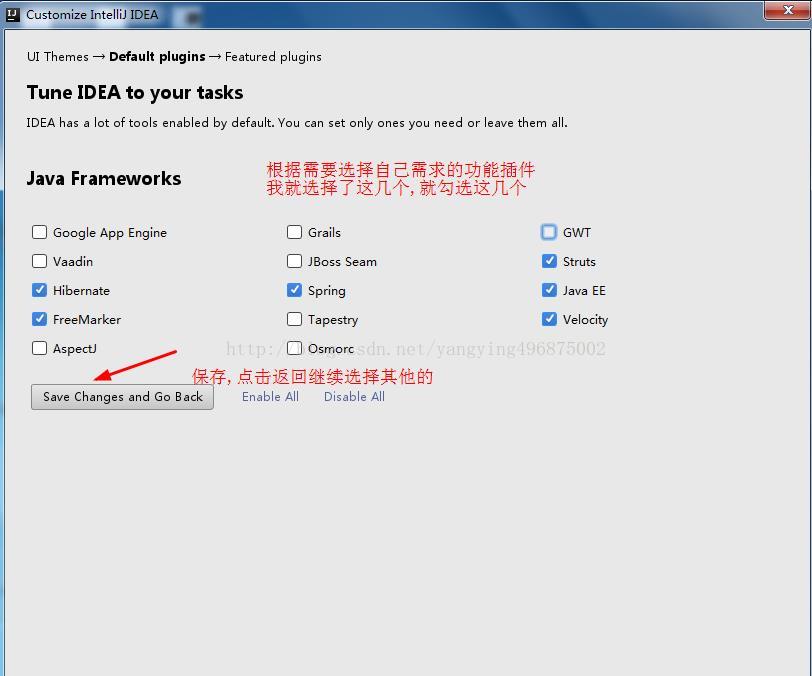812x676 pixels.
Task: Uncheck the Struts checkbox
Action: click(x=549, y=261)
